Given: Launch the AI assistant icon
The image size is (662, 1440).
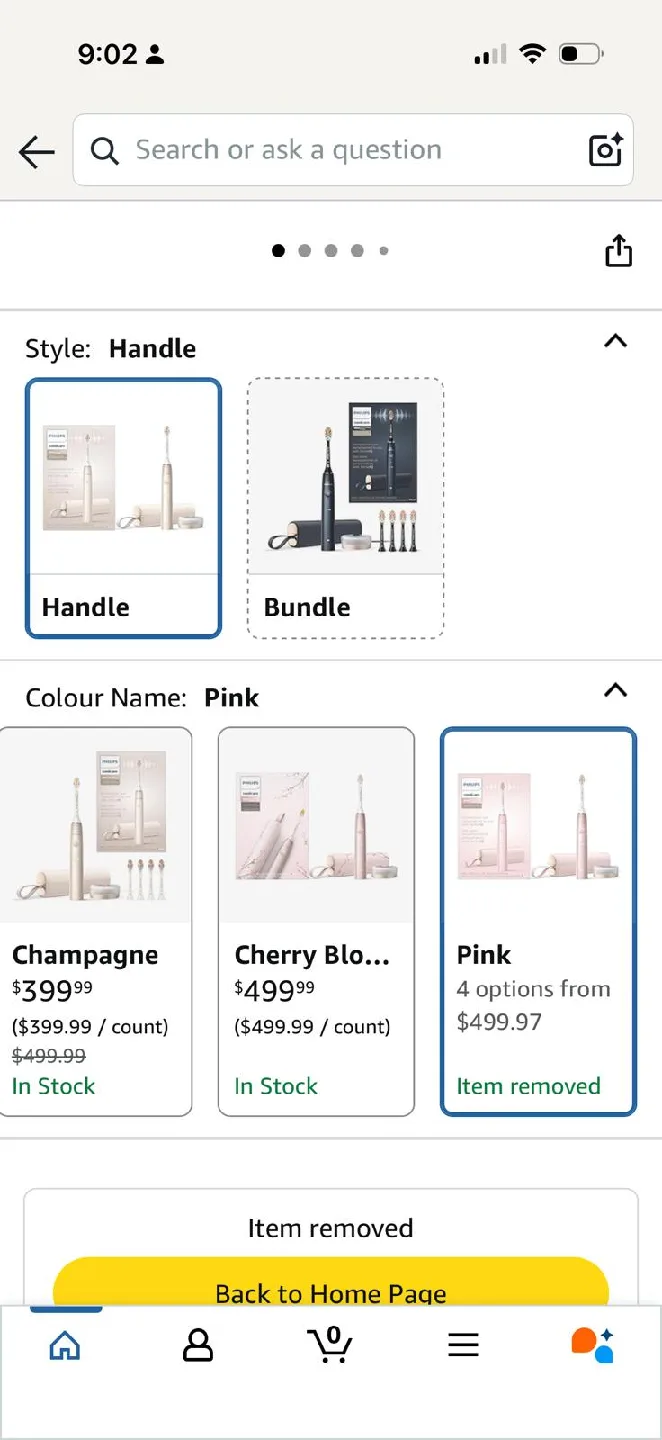Looking at the screenshot, I should pyautogui.click(x=592, y=1345).
